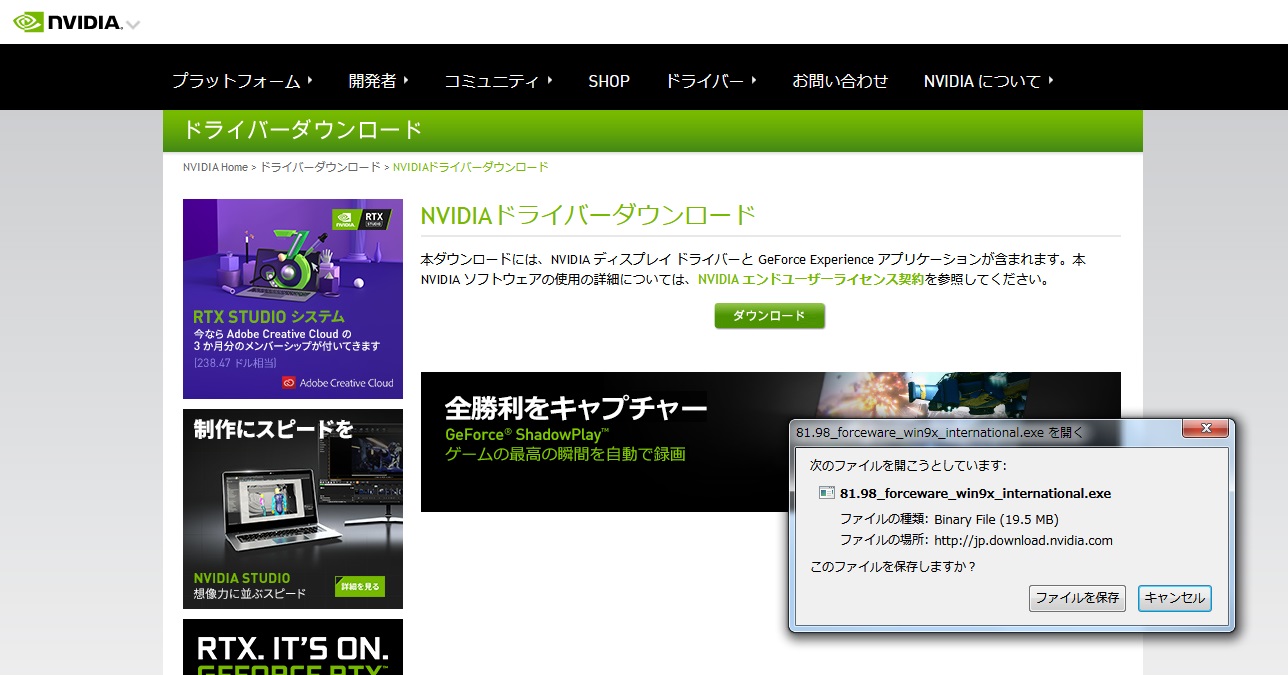This screenshot has height=675, width=1288.
Task: Select the 81.98_forceware_win9x_international.exe file name text
Action: pos(975,493)
